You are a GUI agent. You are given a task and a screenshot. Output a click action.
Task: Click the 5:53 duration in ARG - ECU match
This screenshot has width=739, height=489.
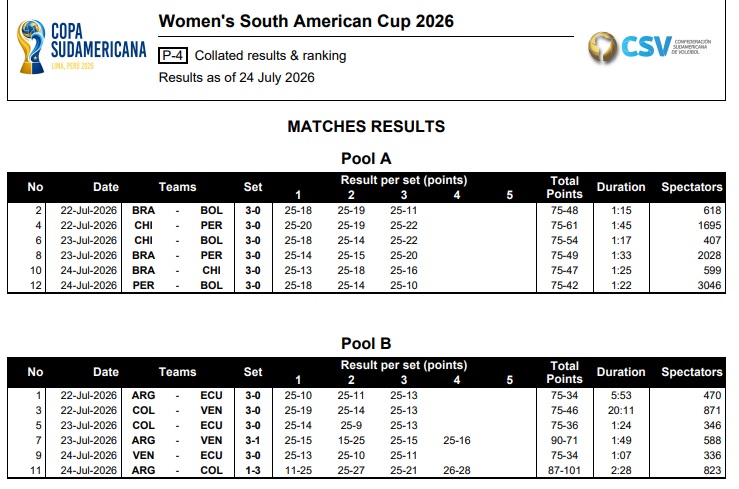pos(621,395)
